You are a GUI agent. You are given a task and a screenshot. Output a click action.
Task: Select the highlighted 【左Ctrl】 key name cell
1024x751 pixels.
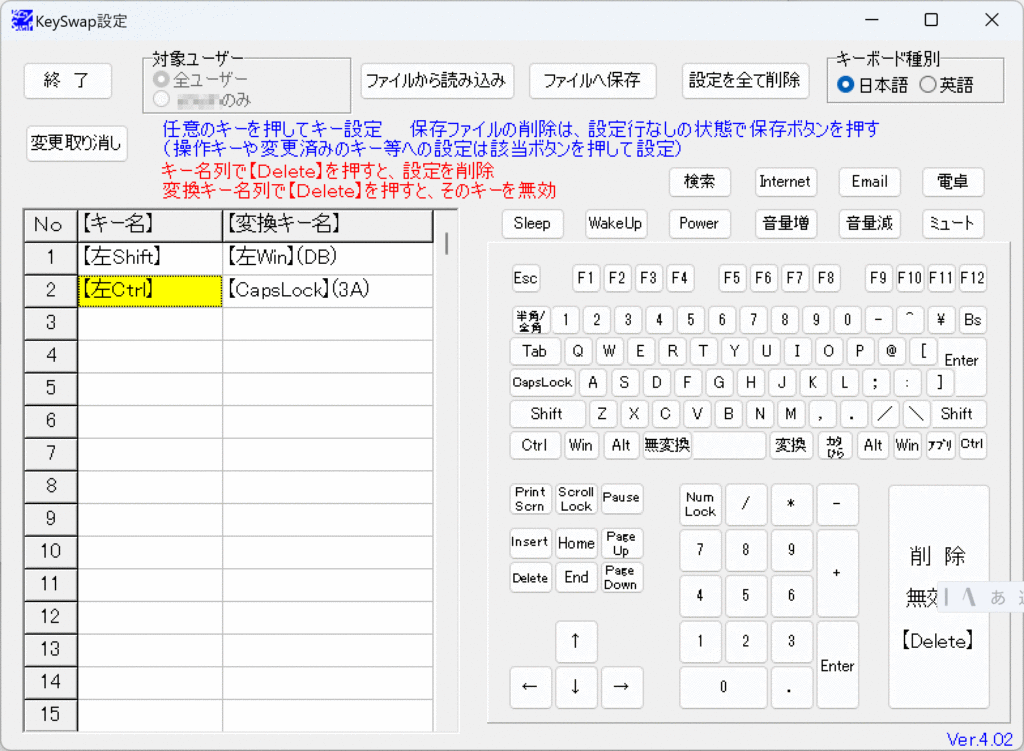pyautogui.click(x=150, y=291)
